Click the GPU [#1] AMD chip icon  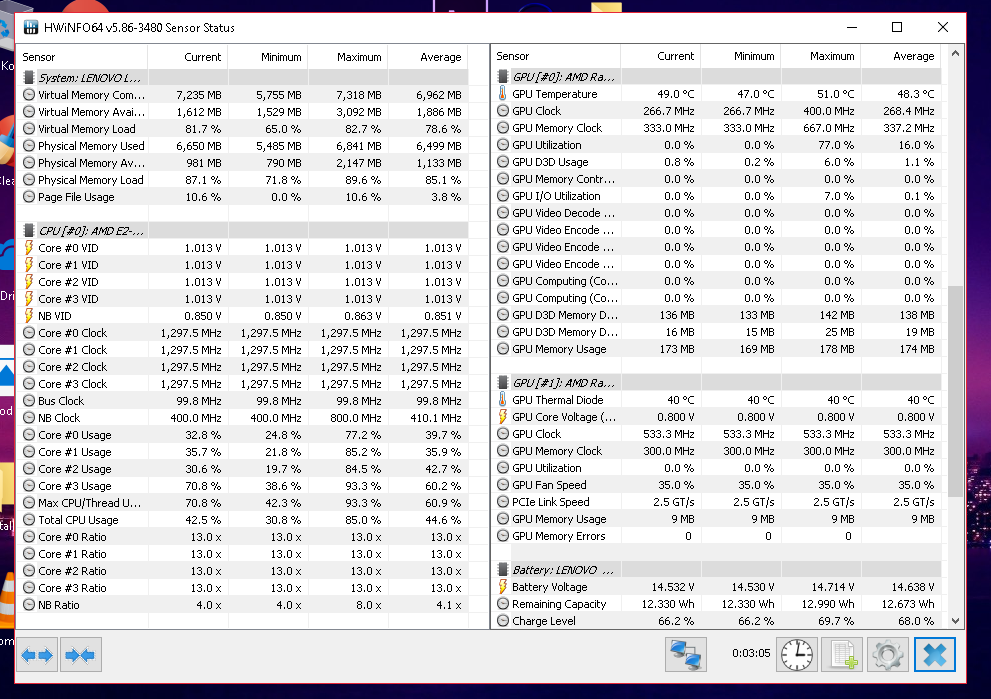[x=502, y=382]
